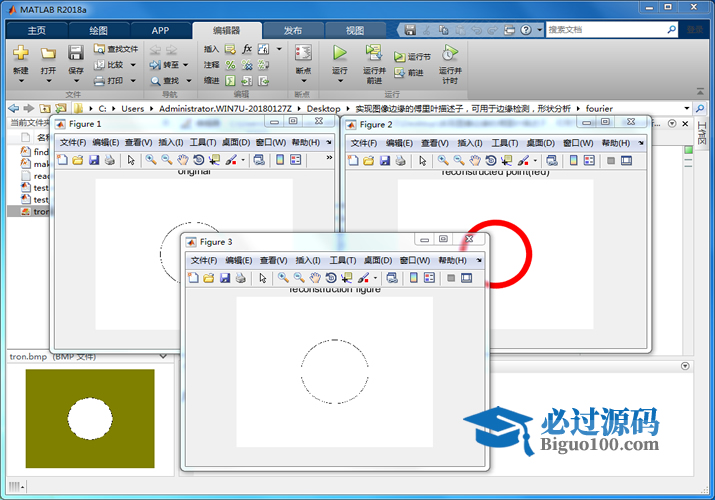Image resolution: width=715 pixels, height=500 pixels.
Task: Click Run and Advance (运行并前进) icon
Action: pos(374,53)
